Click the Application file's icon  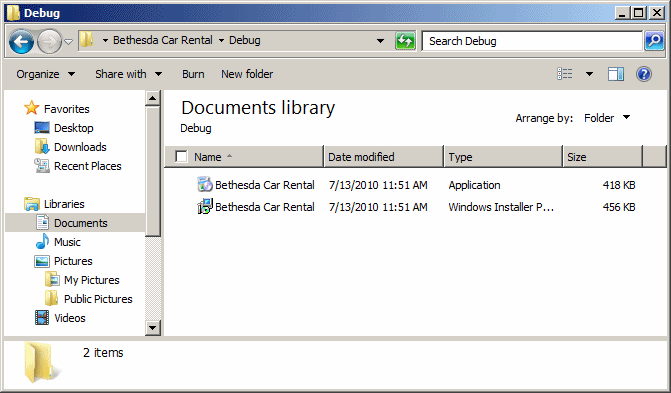(x=205, y=184)
